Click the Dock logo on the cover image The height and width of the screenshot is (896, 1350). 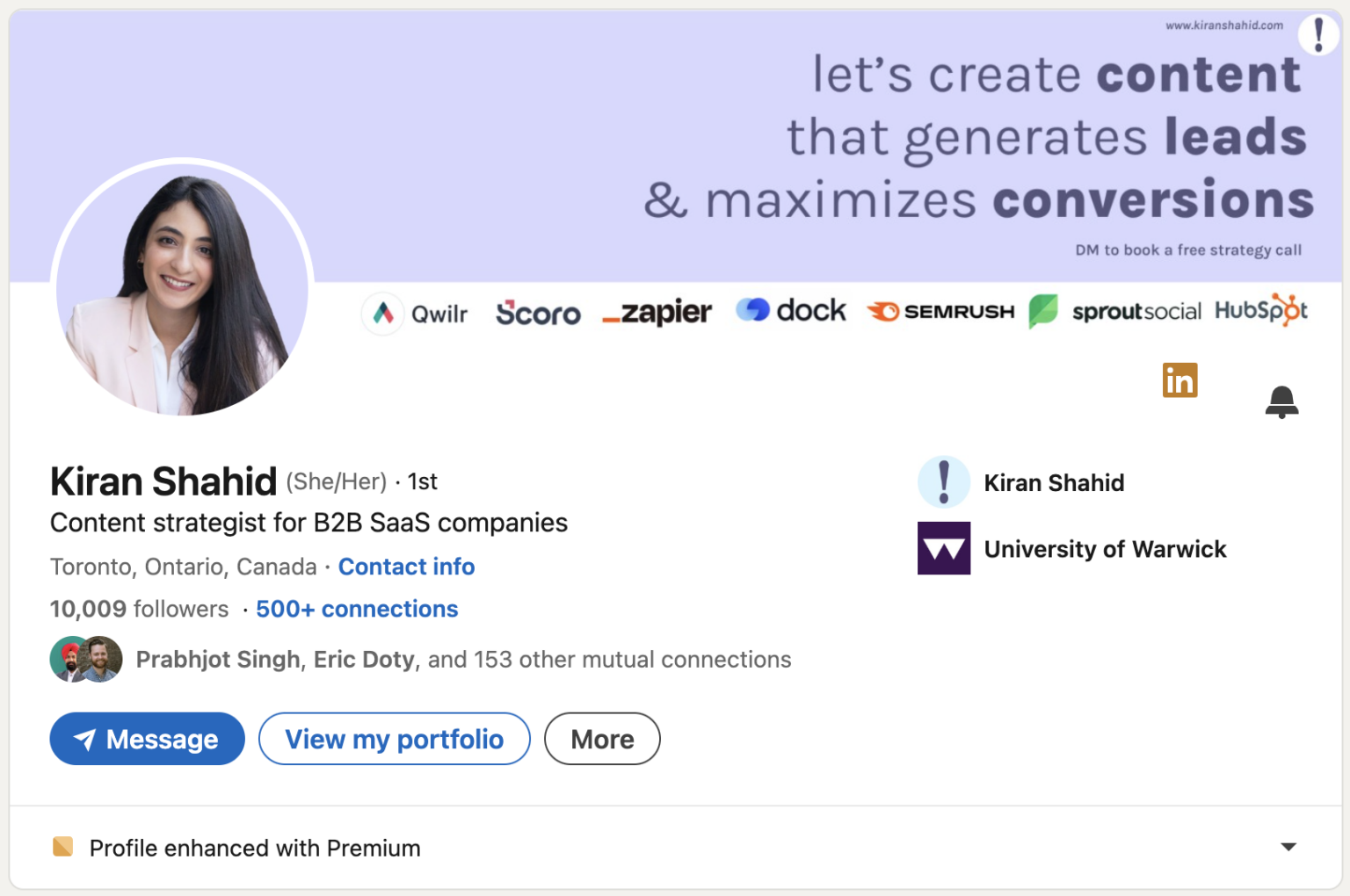tap(789, 310)
